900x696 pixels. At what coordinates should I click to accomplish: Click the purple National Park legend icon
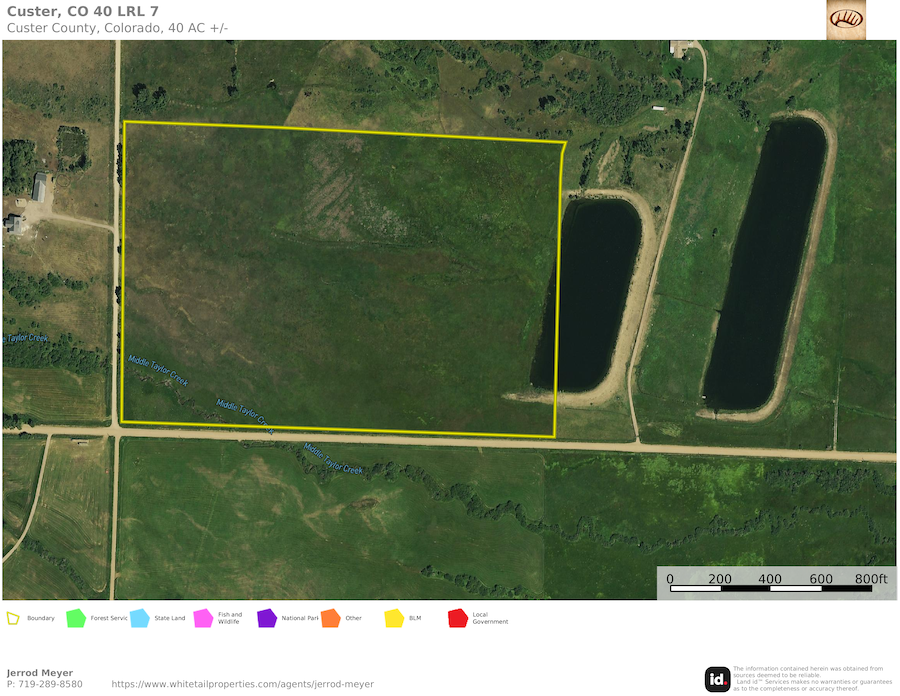click(266, 618)
